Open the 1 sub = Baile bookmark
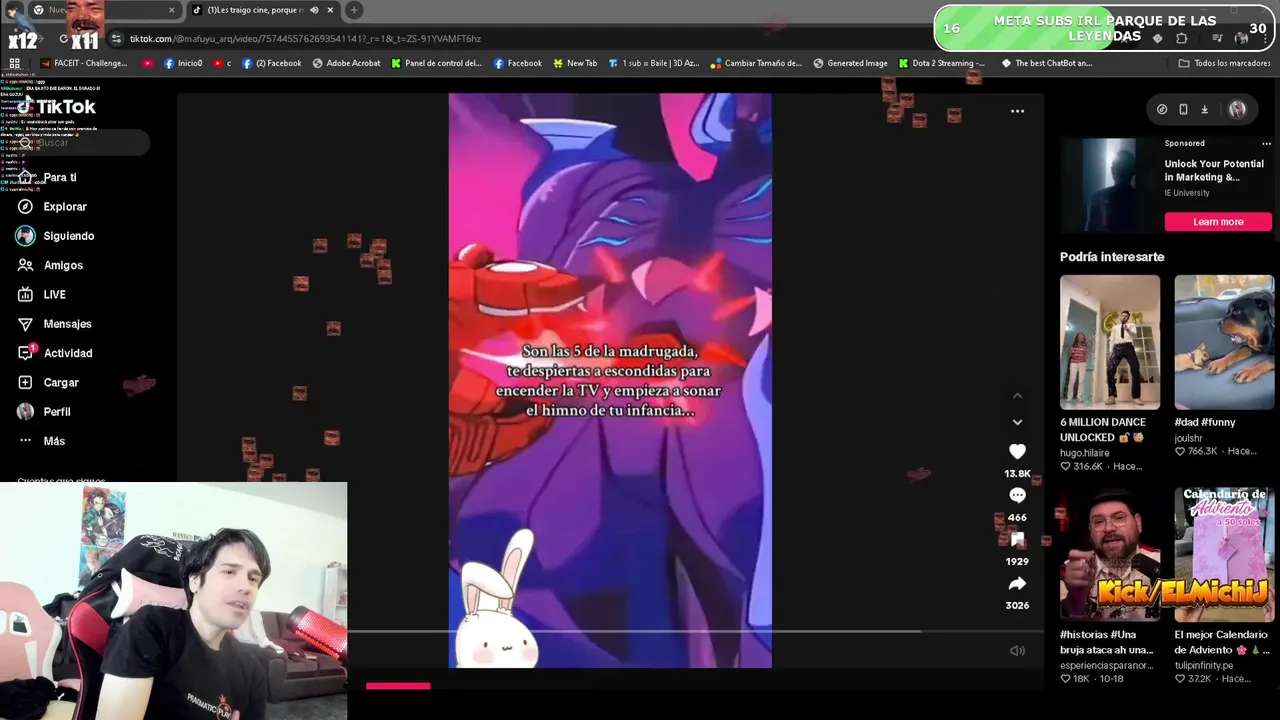Image resolution: width=1280 pixels, height=720 pixels. [654, 63]
